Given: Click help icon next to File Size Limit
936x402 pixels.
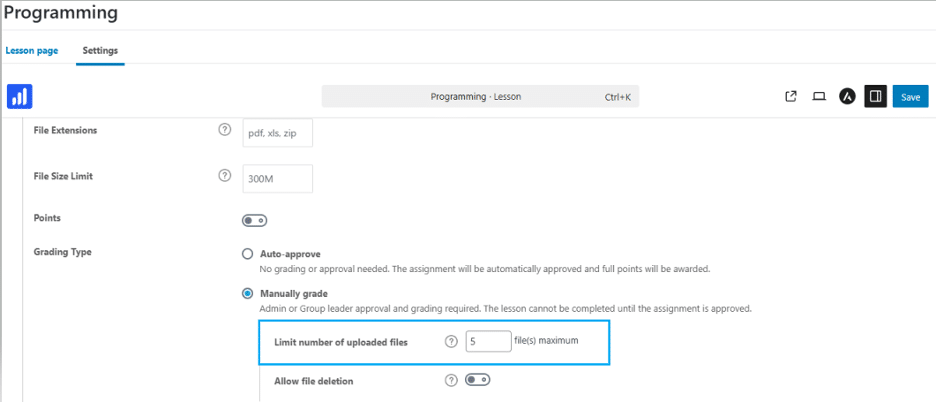Looking at the screenshot, I should [x=224, y=176].
